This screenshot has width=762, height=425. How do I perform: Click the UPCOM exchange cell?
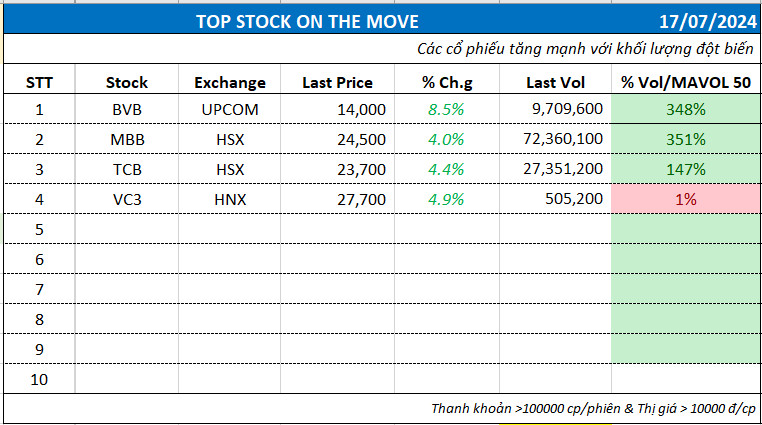pos(230,110)
